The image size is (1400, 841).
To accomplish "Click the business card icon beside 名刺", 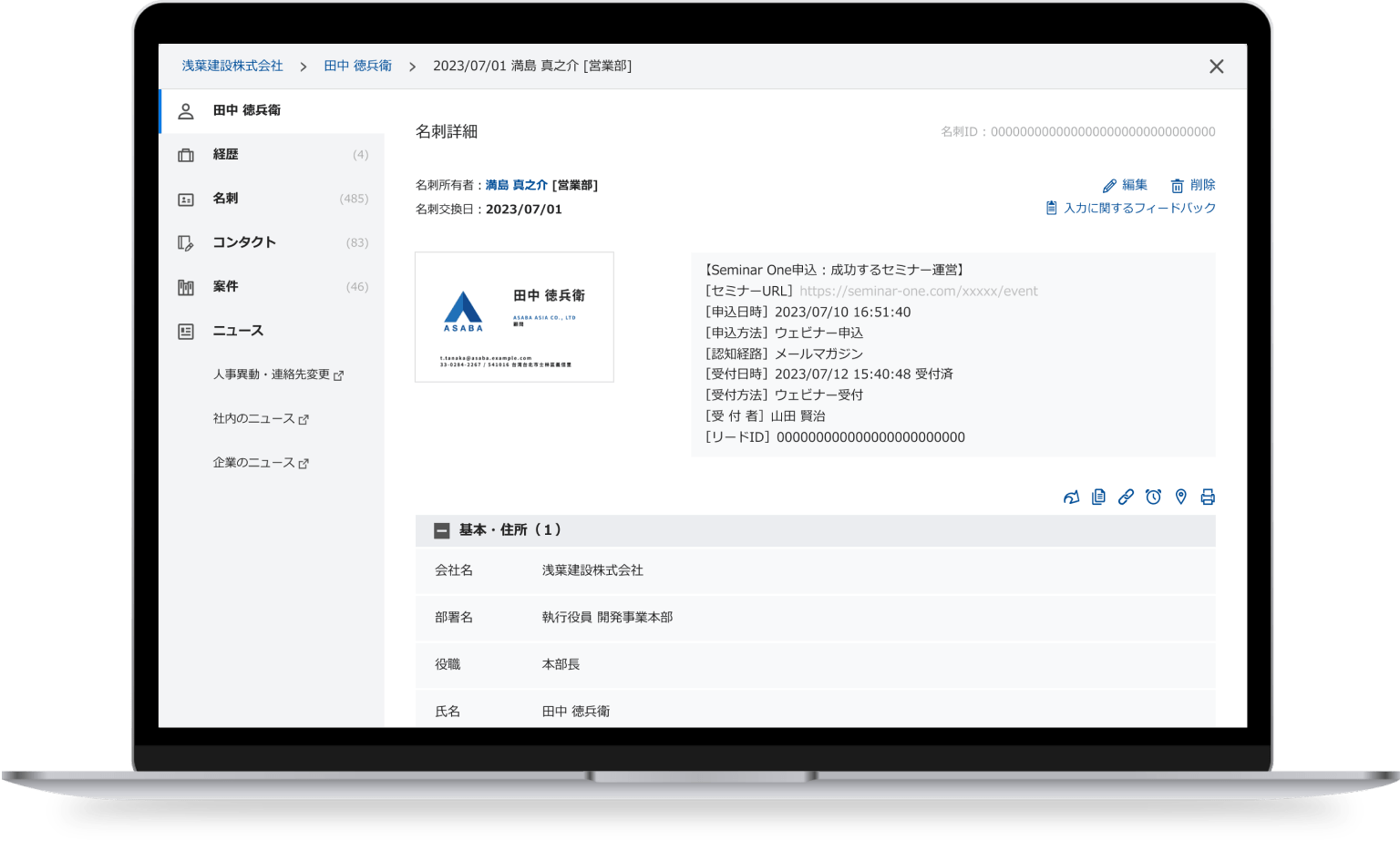I will [x=186, y=200].
